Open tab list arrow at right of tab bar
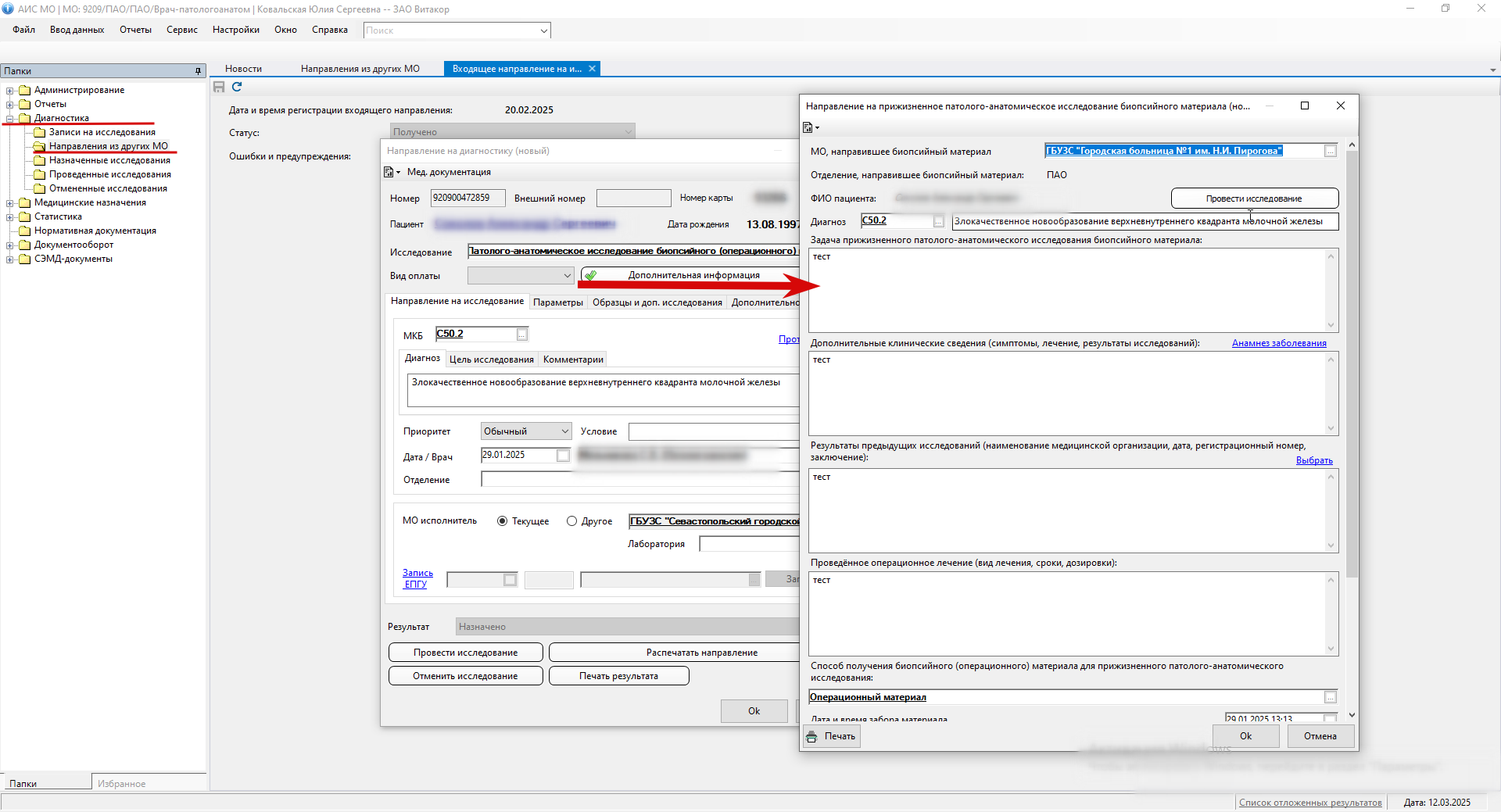The height and width of the screenshot is (812, 1501). (x=1492, y=70)
